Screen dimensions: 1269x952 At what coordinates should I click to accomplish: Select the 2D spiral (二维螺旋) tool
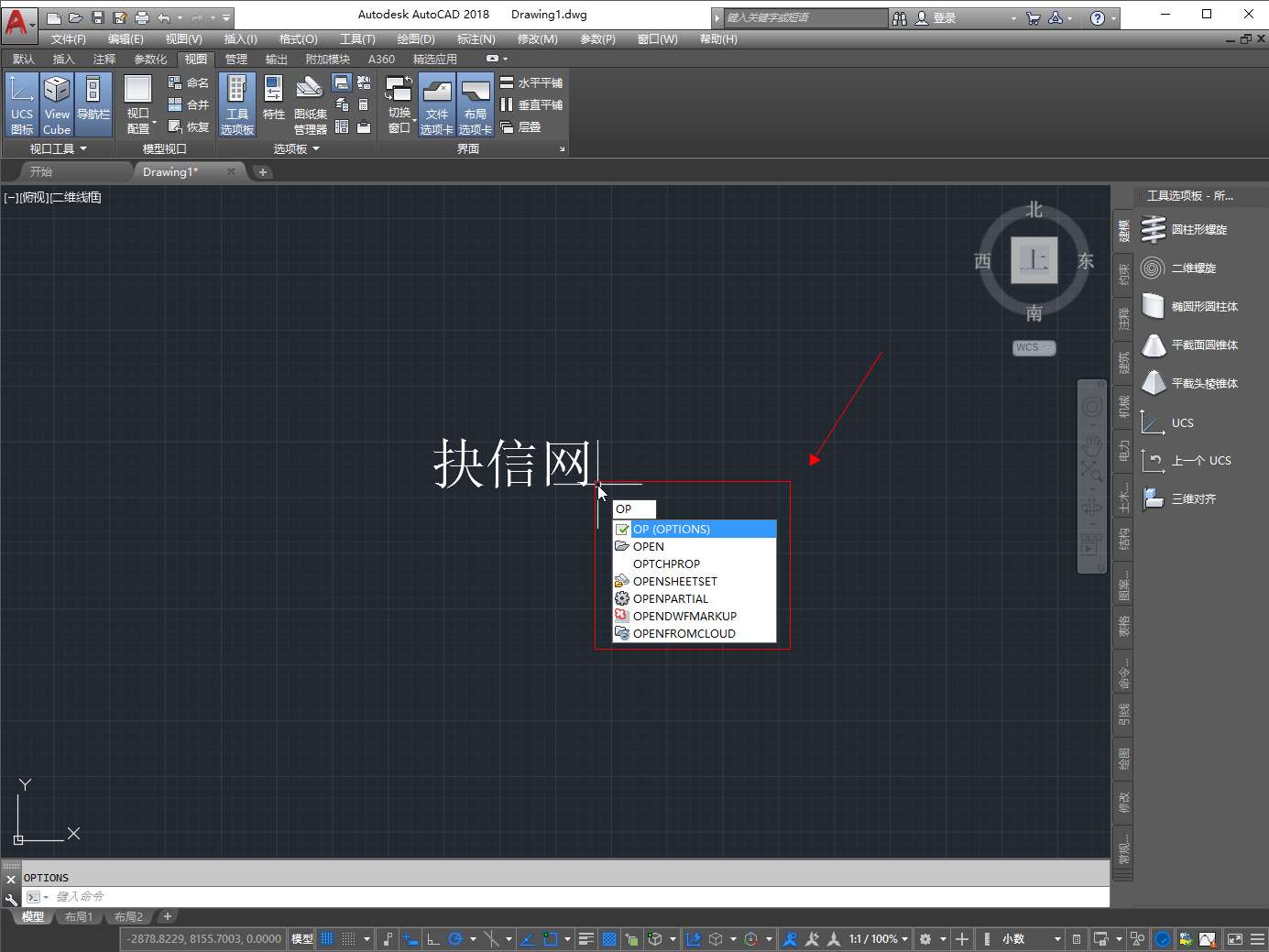1193,268
